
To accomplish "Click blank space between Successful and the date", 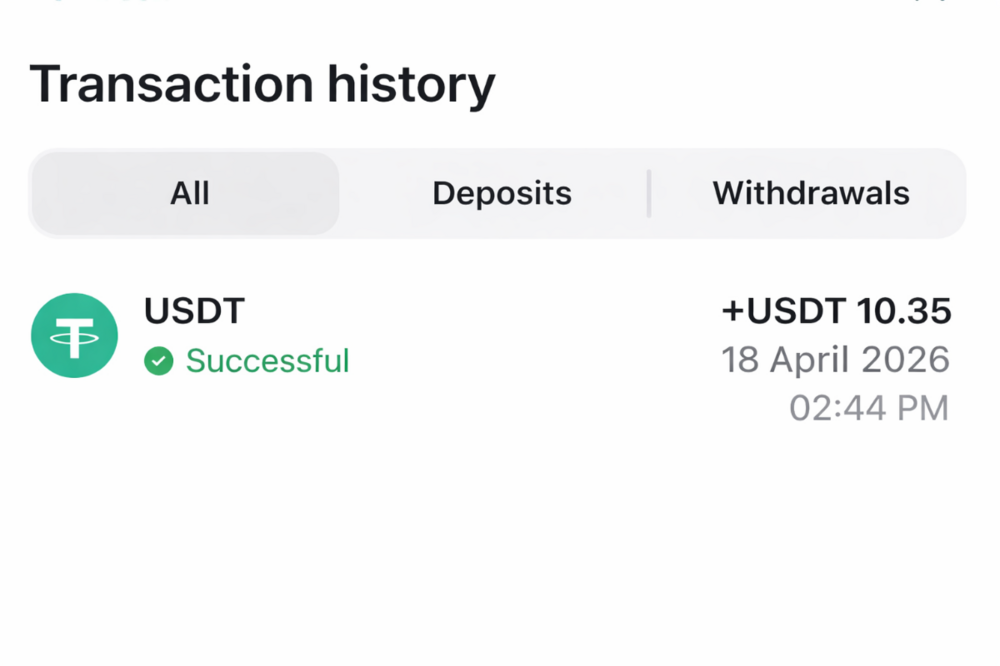I will pos(530,360).
